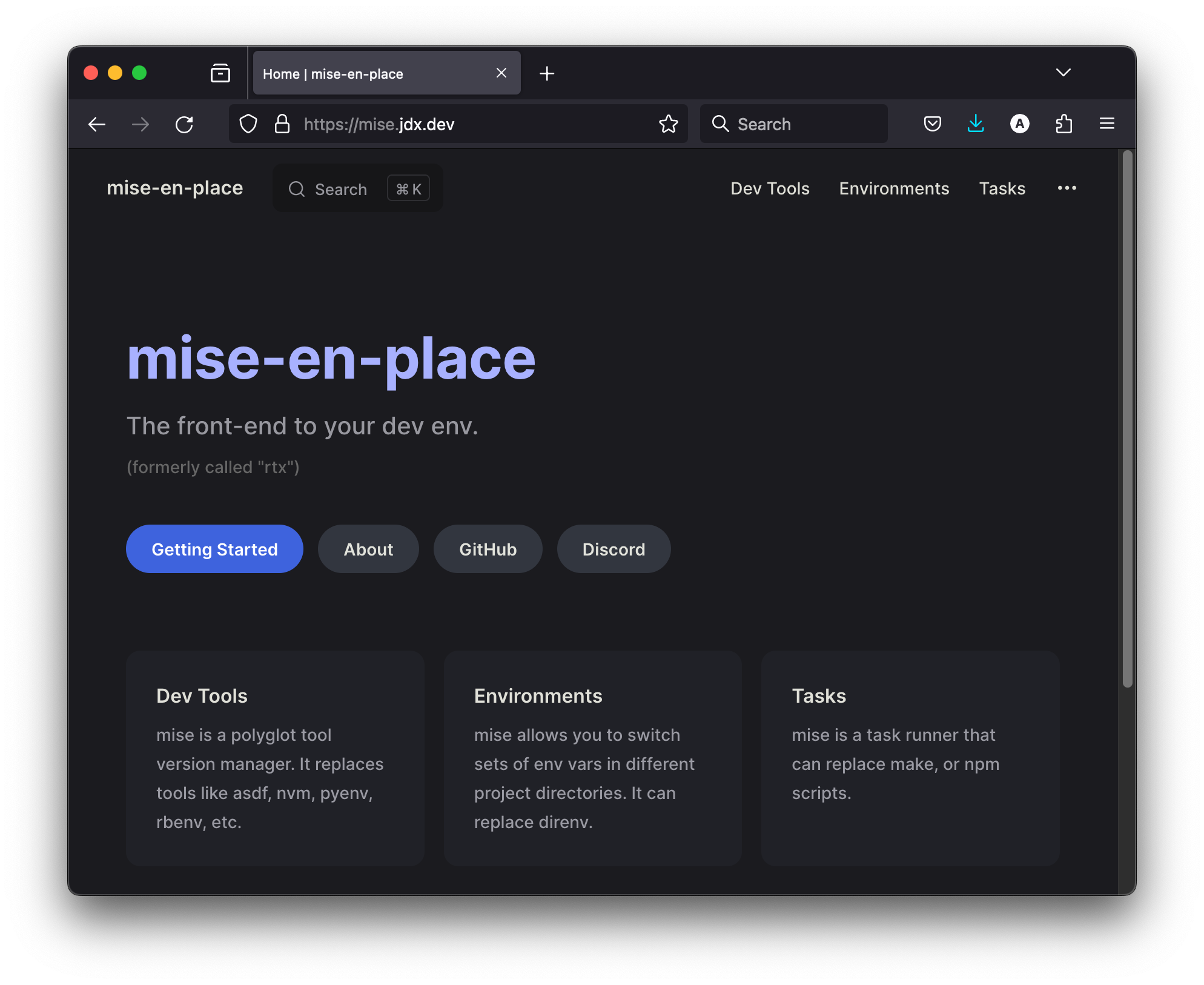Click the Firefox View icon in tab bar
Screen dimensions: 1204x985
[220, 73]
